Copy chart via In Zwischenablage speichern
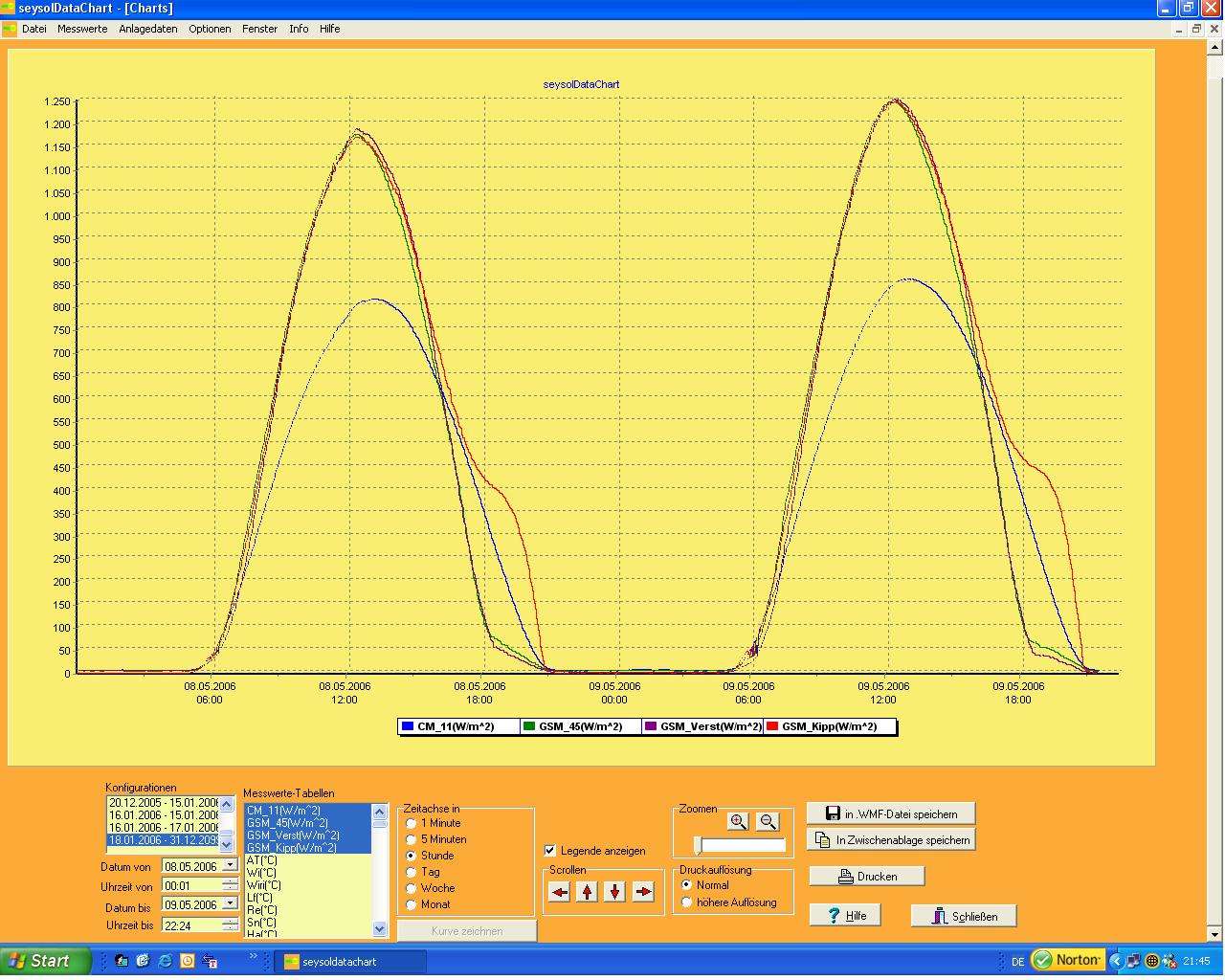The width and height of the screenshot is (1225, 980). click(890, 839)
